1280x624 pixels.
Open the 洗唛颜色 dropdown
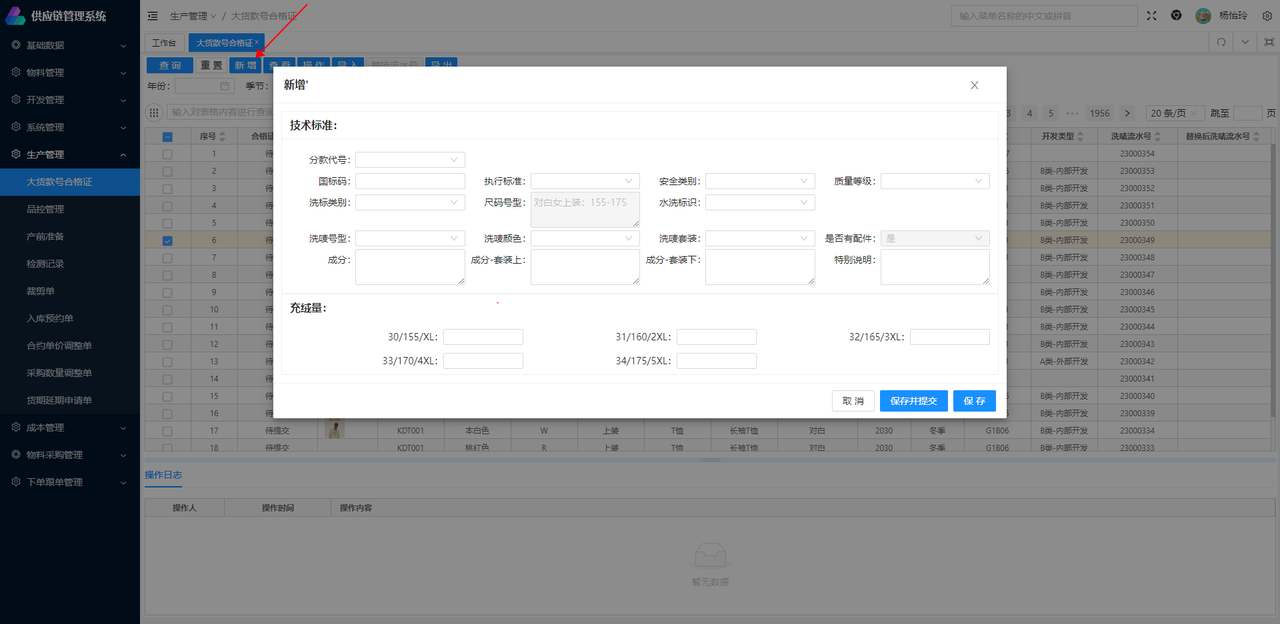click(x=585, y=239)
